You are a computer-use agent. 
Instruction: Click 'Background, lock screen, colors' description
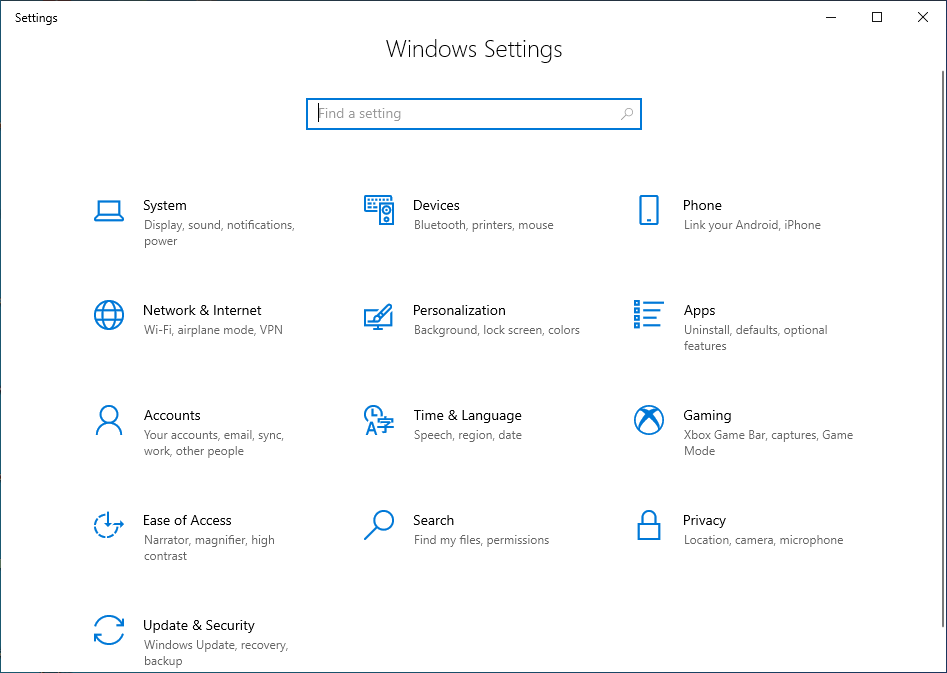coord(496,330)
